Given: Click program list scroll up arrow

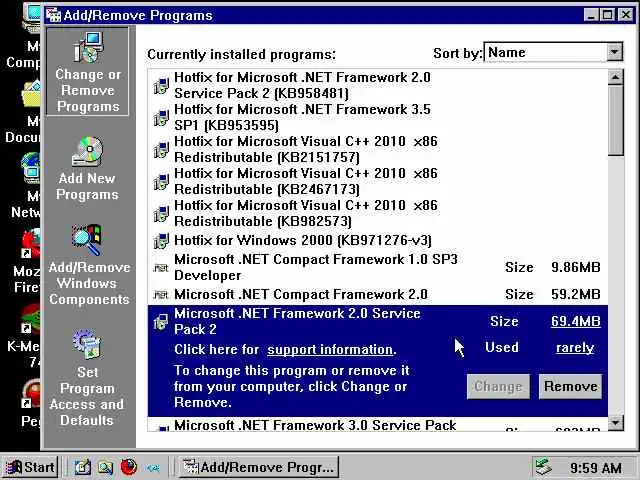Looking at the screenshot, I should coord(616,77).
